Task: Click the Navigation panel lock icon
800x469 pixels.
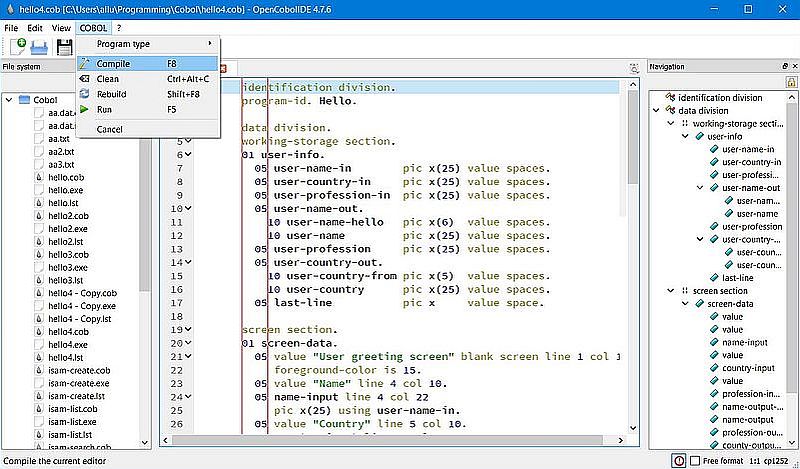Action: coord(791,82)
